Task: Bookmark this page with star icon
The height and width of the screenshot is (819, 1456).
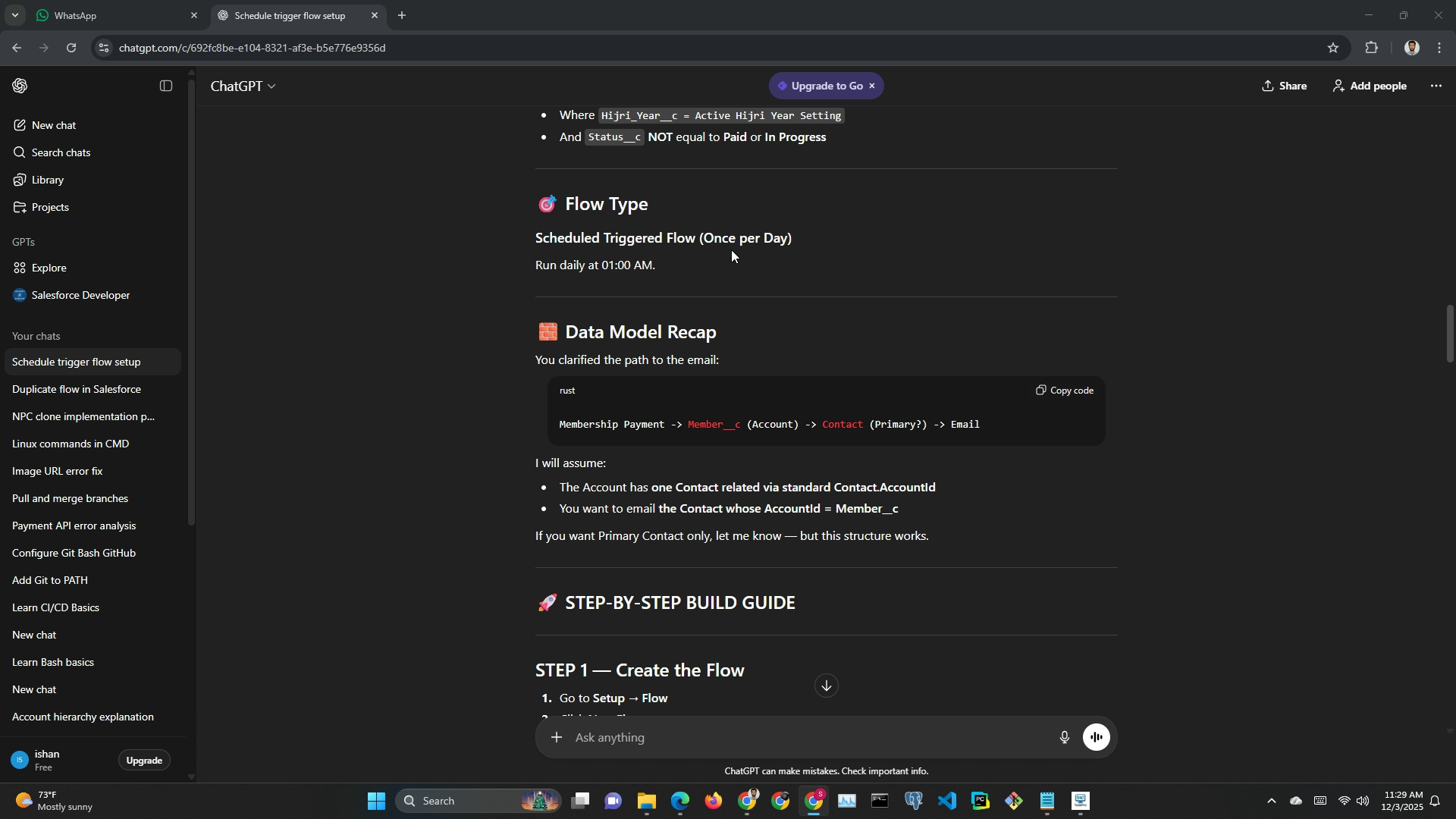Action: pos(1333,48)
